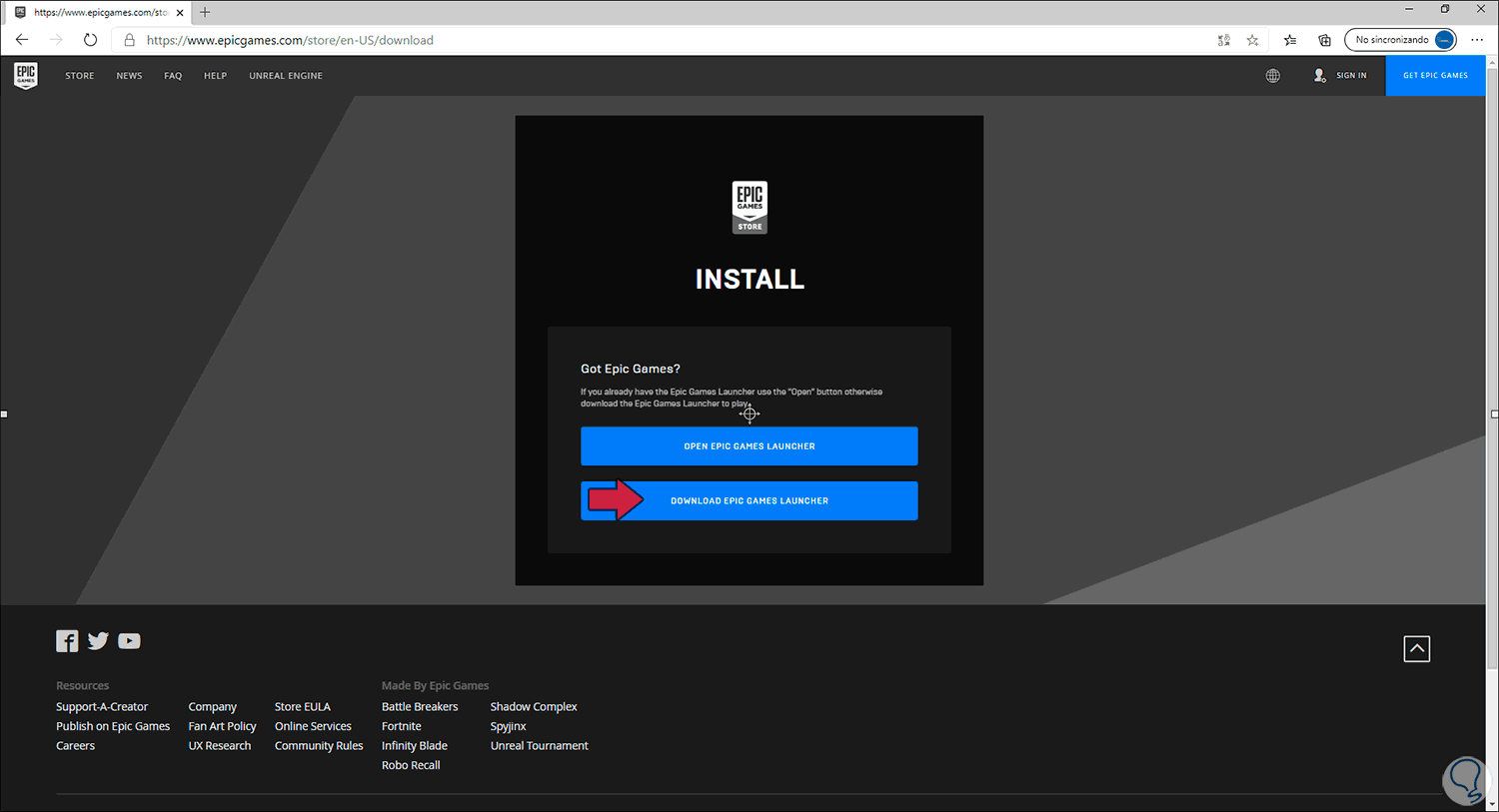The height and width of the screenshot is (812, 1499).
Task: Open the Shadow Complex link
Action: pyautogui.click(x=534, y=707)
